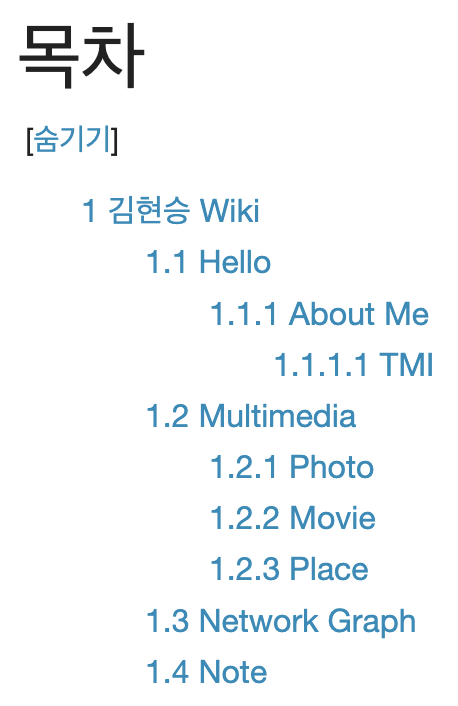Jump to the Hello section
The width and height of the screenshot is (458, 706).
(x=209, y=262)
